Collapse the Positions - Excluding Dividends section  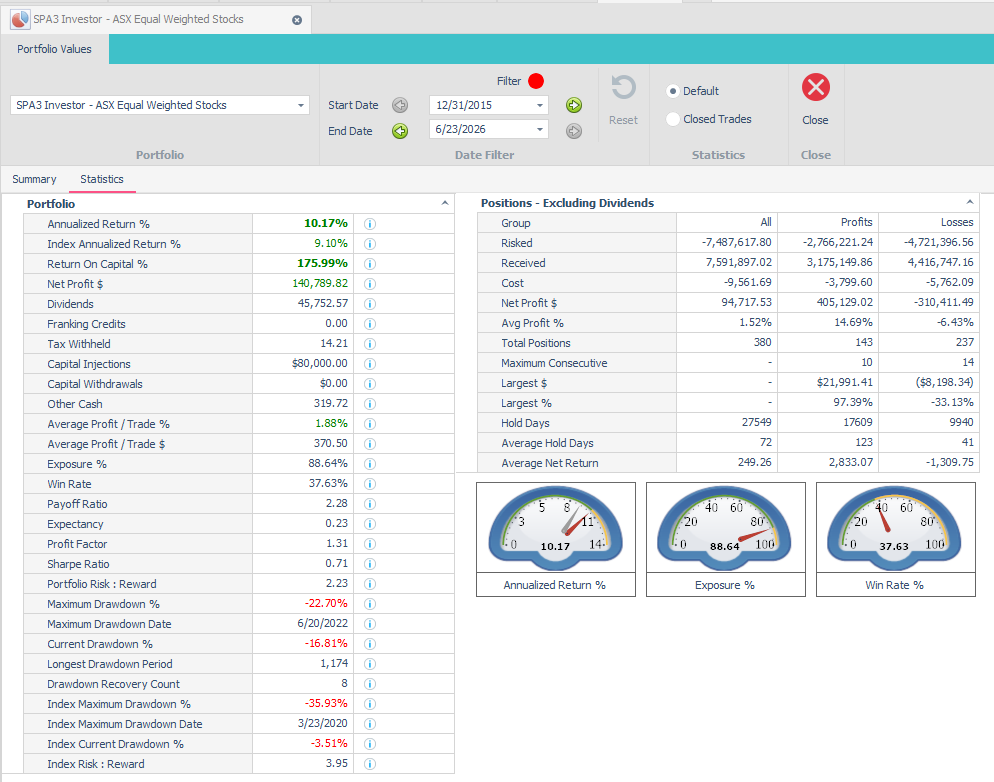coord(970,202)
